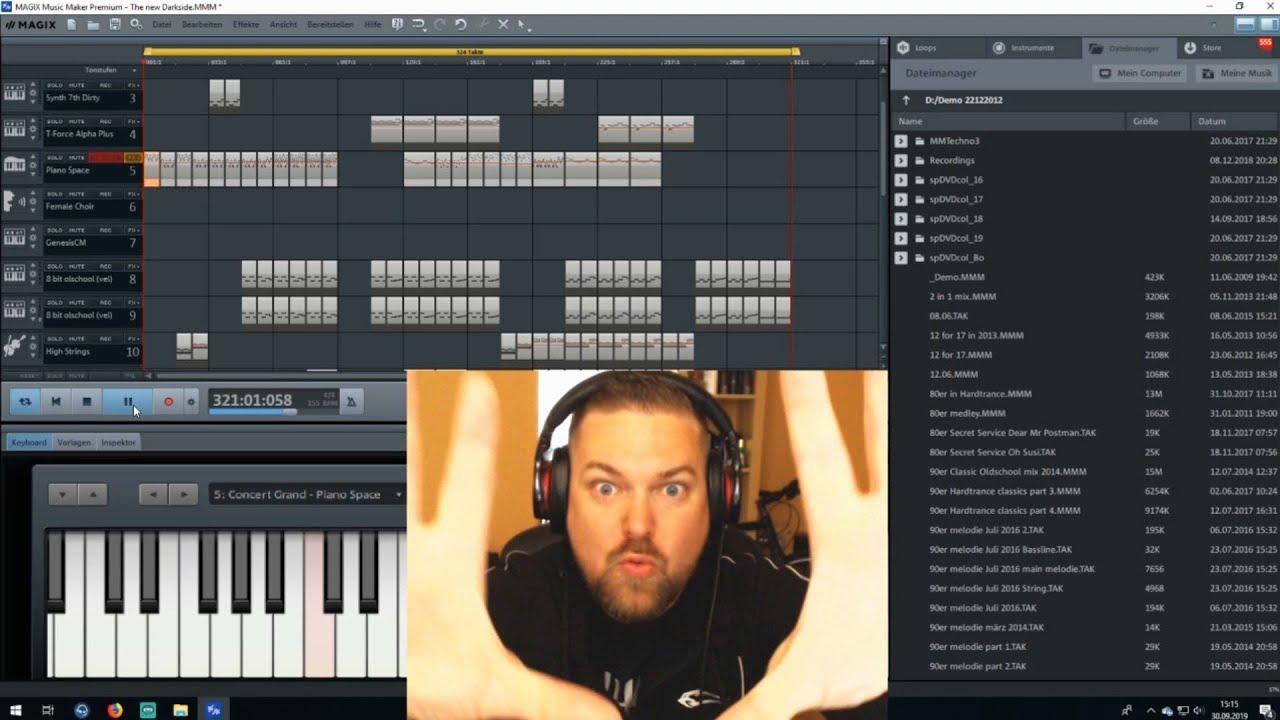Click the yellow 324 Takte range bar

471,51
